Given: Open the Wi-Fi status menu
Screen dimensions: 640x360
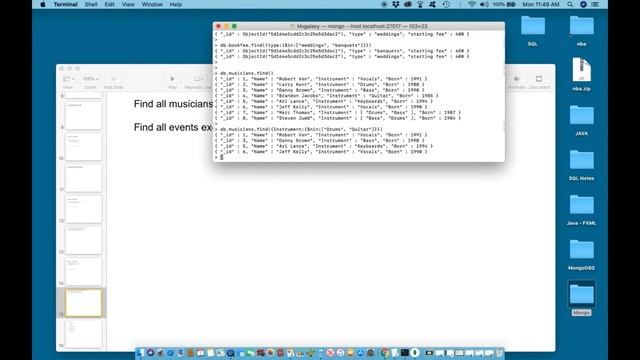Looking at the screenshot, I should tap(471, 4).
